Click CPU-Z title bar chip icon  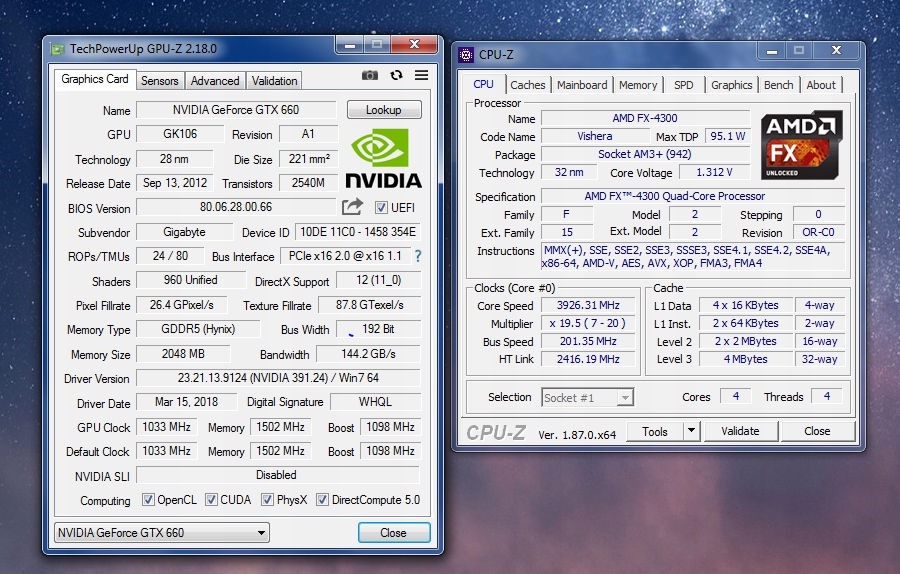pos(466,55)
